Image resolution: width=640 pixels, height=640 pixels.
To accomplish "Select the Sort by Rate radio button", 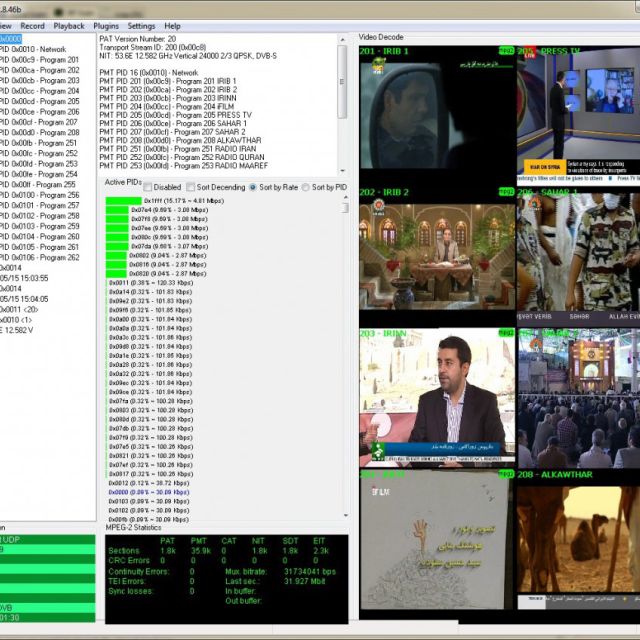I will tap(253, 187).
